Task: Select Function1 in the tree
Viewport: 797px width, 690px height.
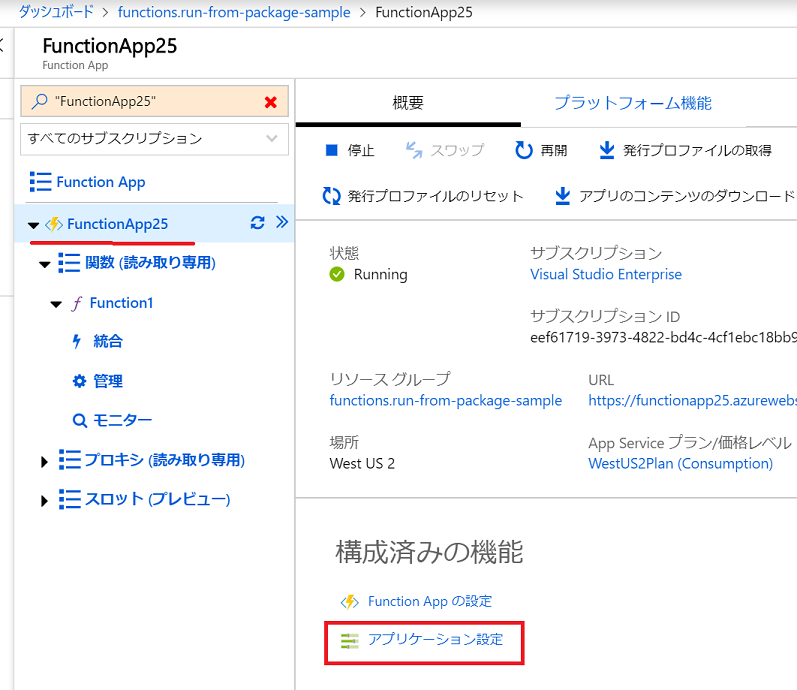Action: [x=121, y=303]
